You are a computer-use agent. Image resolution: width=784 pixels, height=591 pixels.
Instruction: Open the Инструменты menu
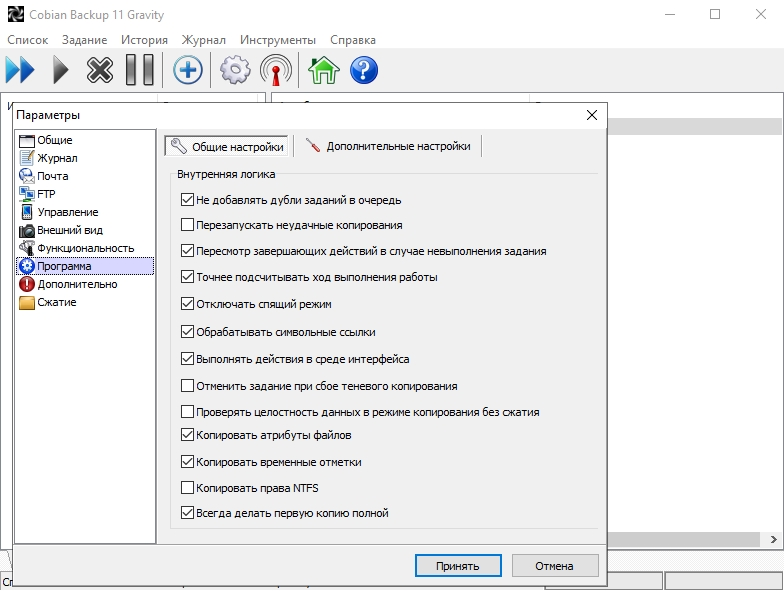tap(278, 40)
